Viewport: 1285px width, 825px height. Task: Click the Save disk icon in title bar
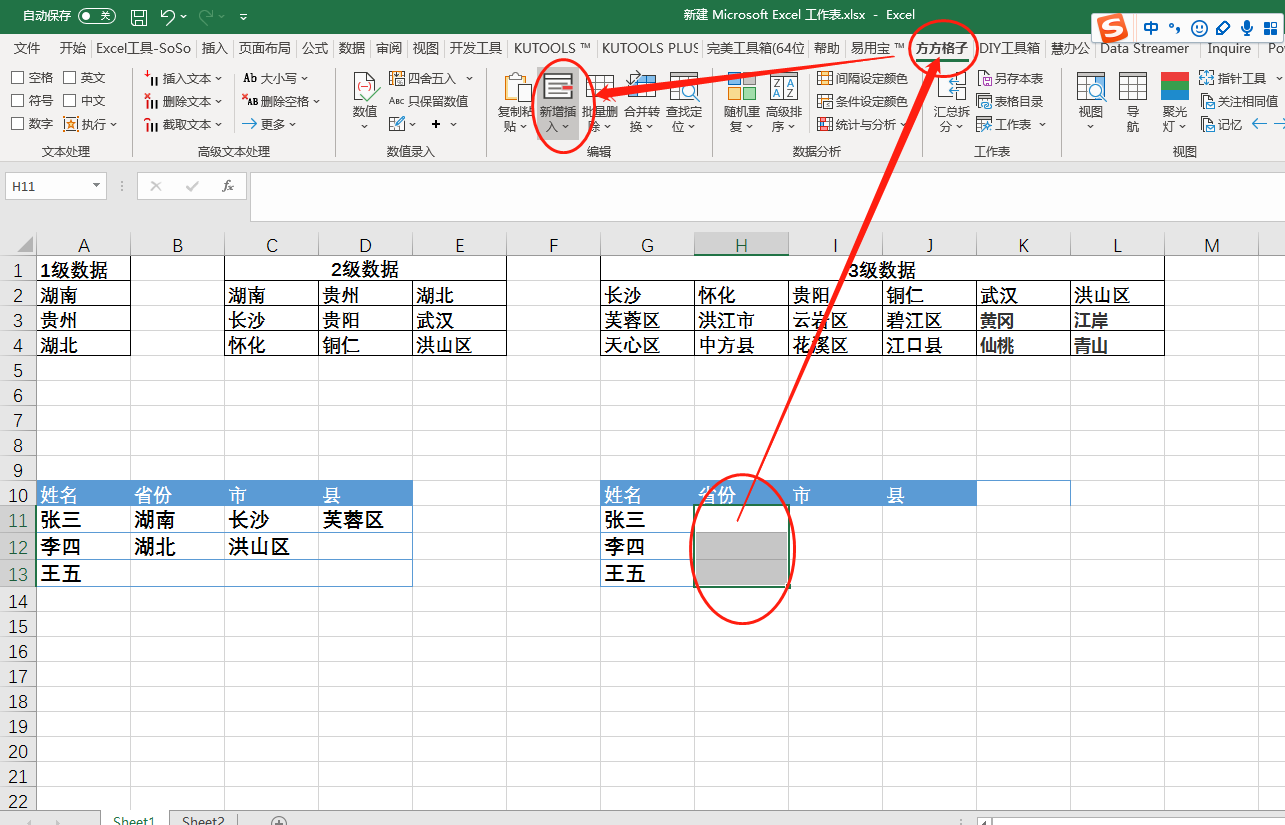[139, 16]
